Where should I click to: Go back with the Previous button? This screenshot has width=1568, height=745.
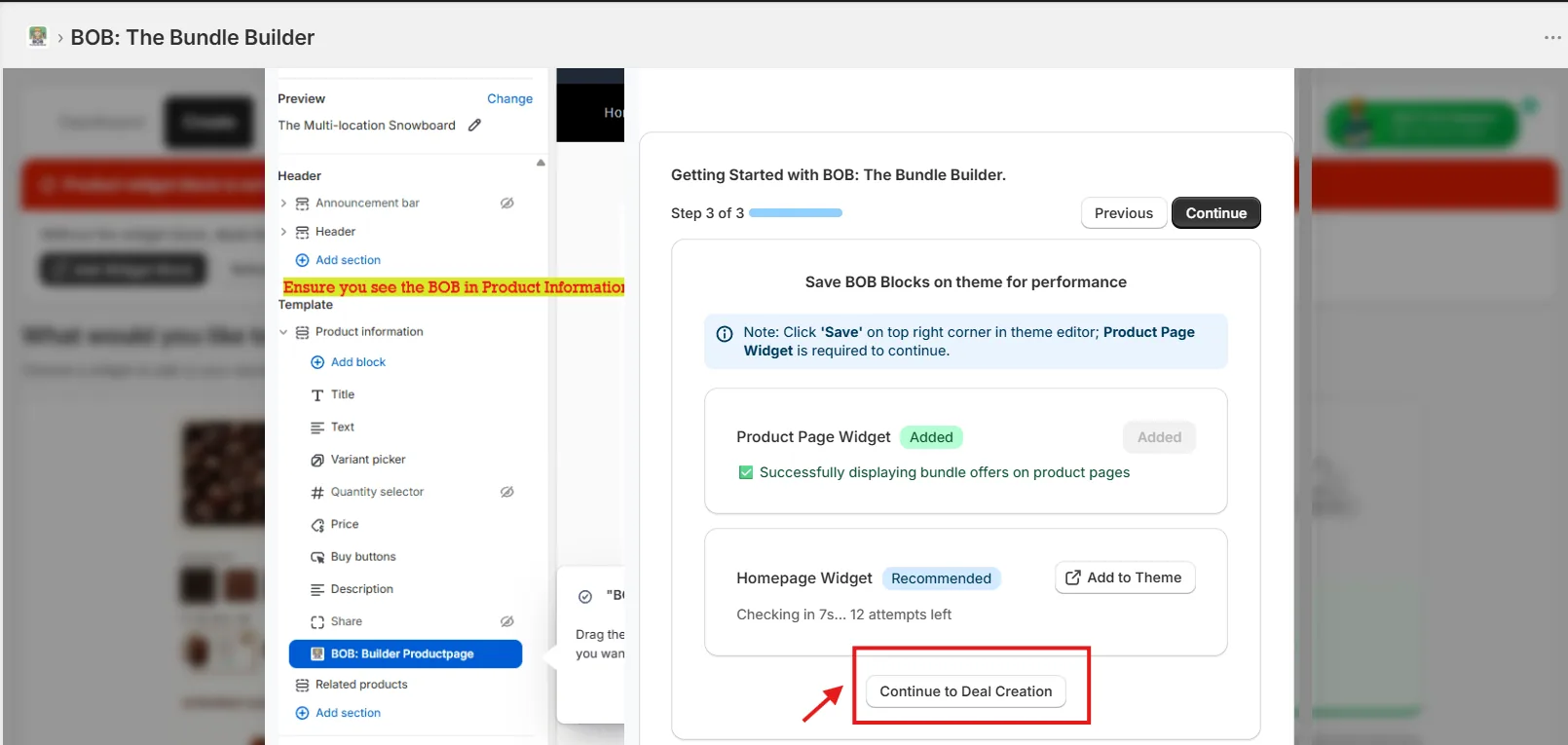click(x=1124, y=213)
